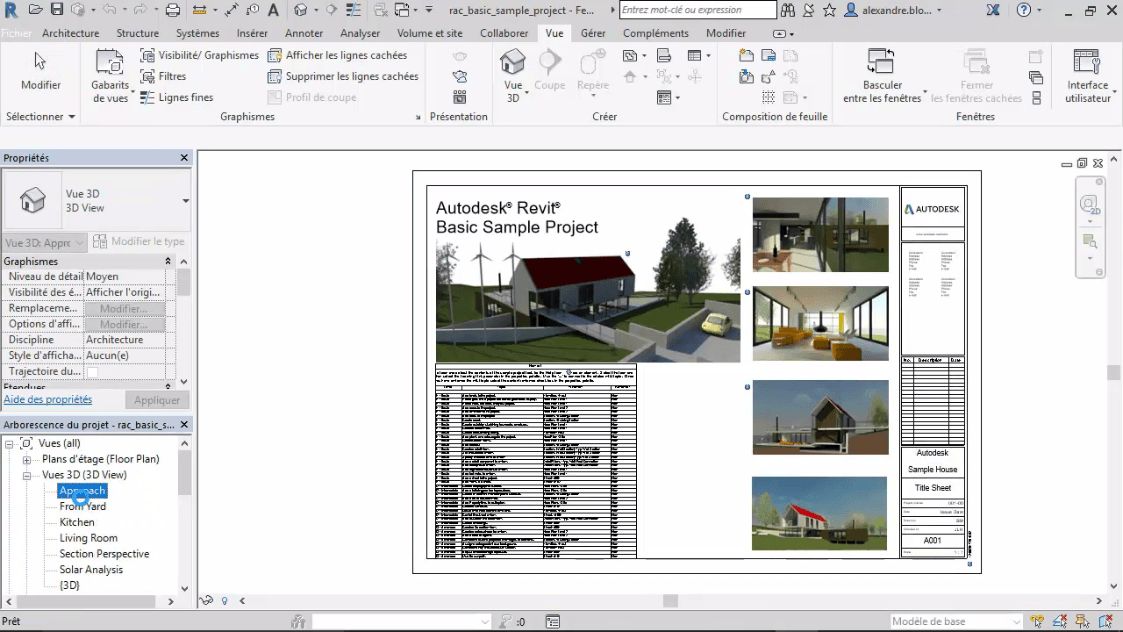Open the Modèle de base dropdown

[x=1013, y=622]
